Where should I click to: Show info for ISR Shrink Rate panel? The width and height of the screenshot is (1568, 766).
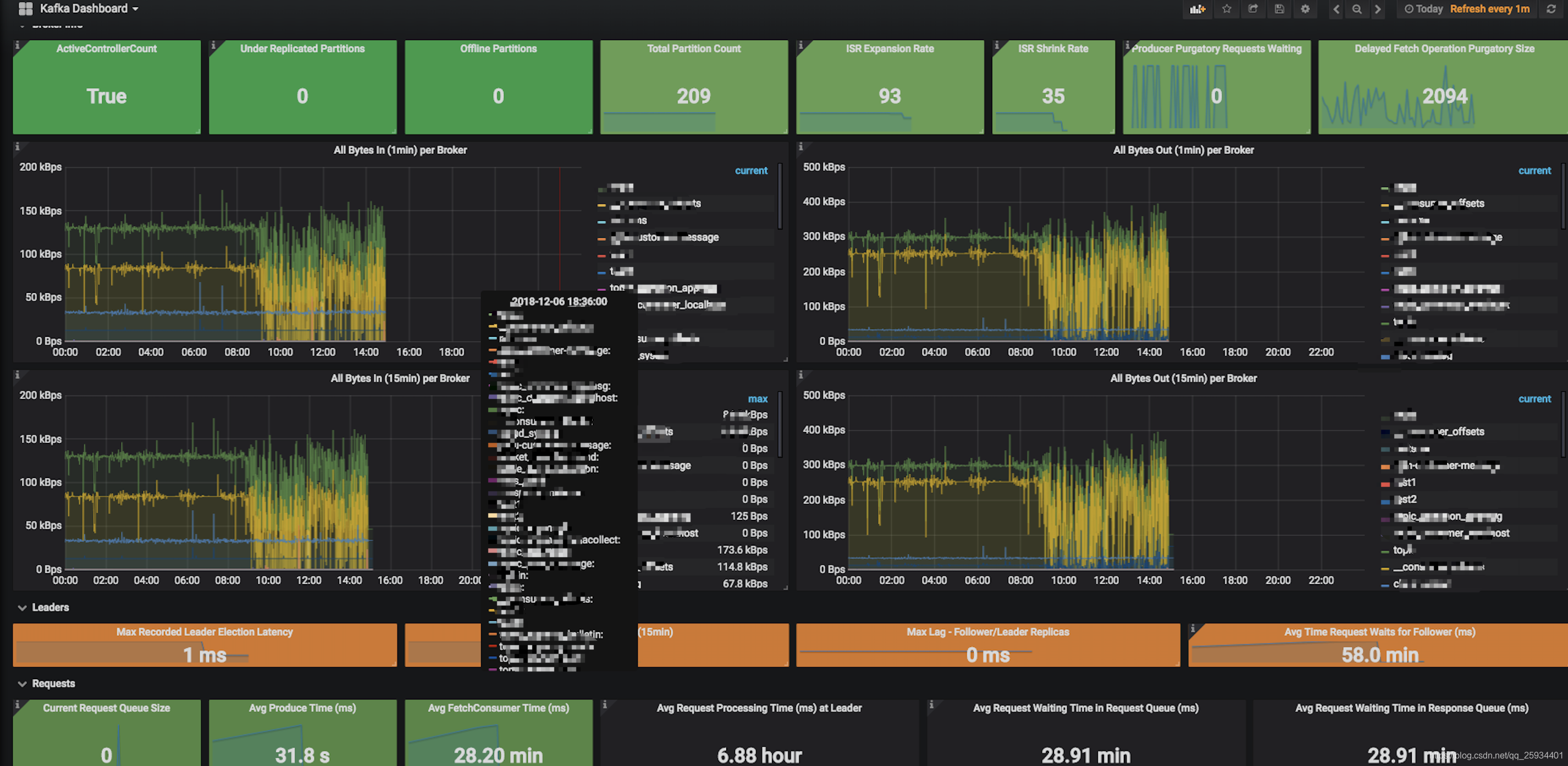pos(996,45)
